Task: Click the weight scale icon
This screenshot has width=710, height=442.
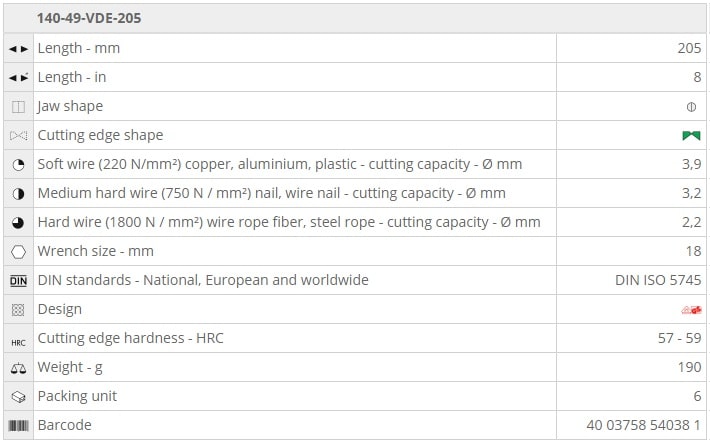Action: pyautogui.click(x=18, y=368)
